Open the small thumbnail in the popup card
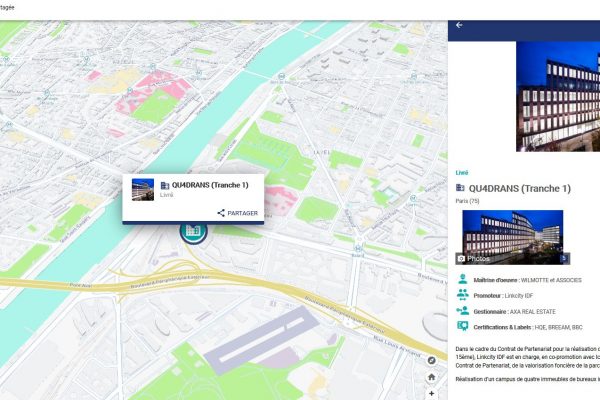The image size is (600, 400). pos(143,188)
